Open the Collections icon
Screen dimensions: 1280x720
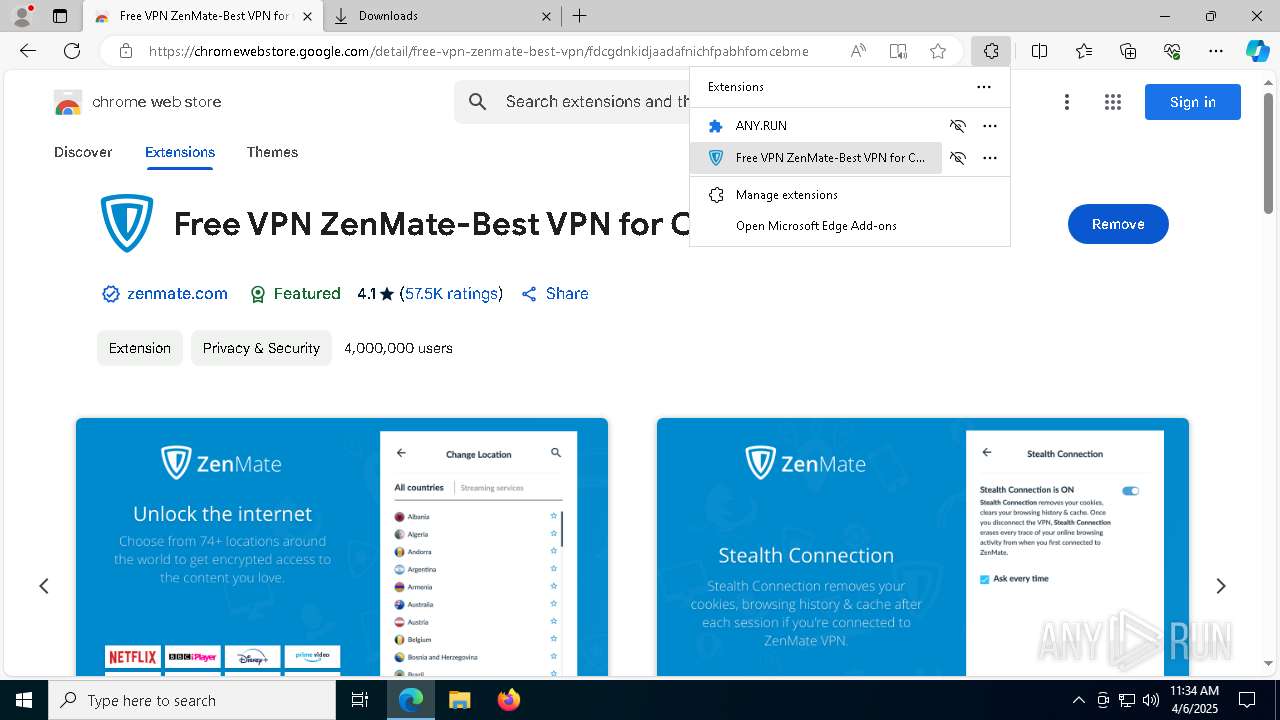tap(1128, 51)
